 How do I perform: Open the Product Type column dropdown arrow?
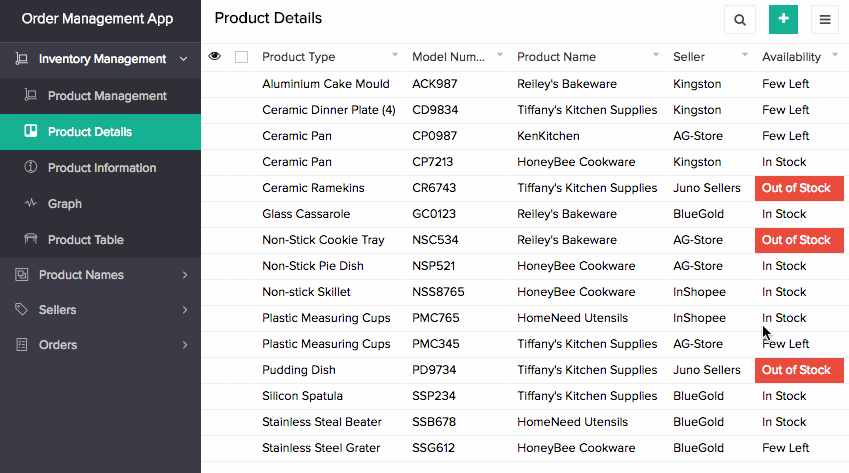[395, 54]
